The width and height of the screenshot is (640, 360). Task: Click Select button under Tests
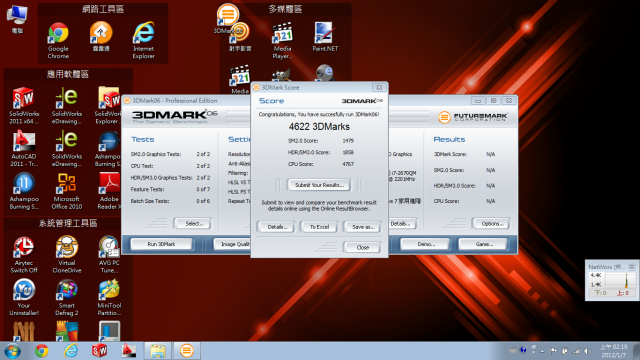coord(193,223)
